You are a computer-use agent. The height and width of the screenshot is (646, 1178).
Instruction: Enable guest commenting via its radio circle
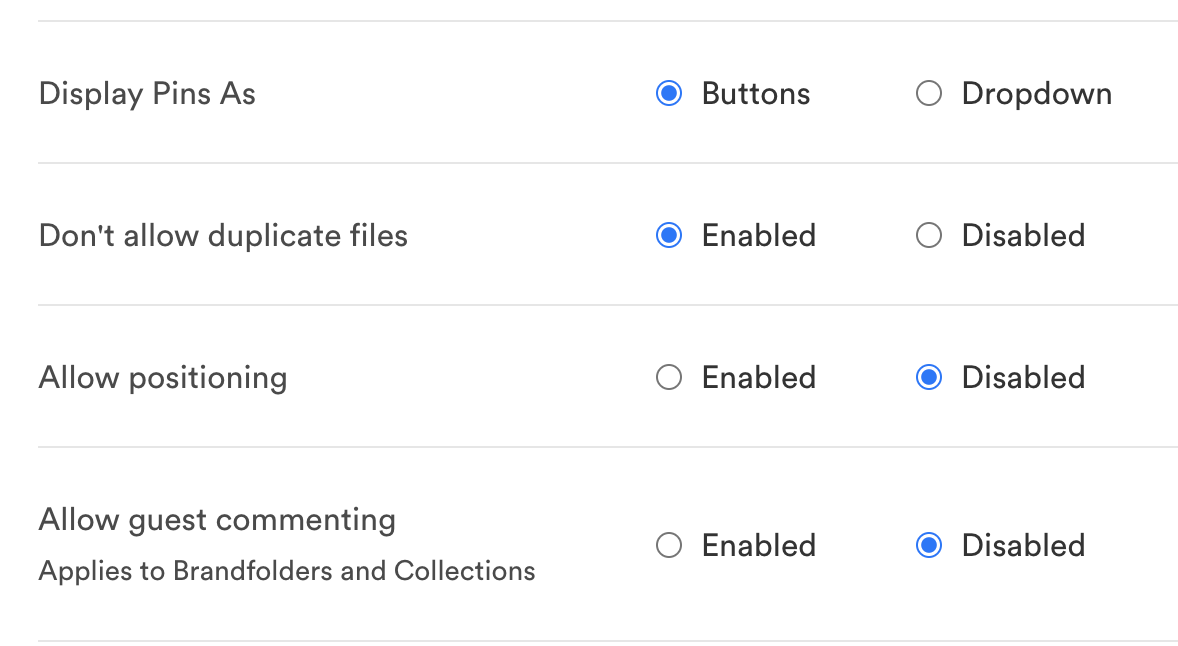[668, 546]
